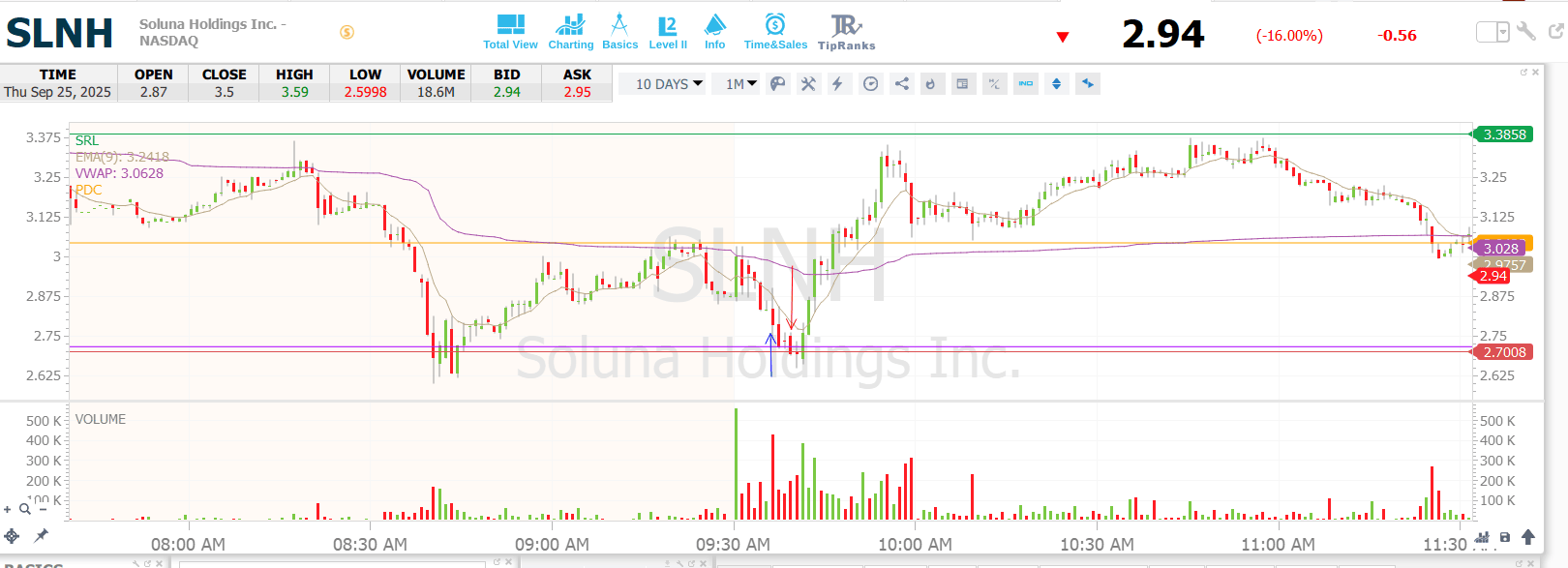Click the OPEN value 2.87
Viewport: 1568px width, 568px height.
point(154,92)
